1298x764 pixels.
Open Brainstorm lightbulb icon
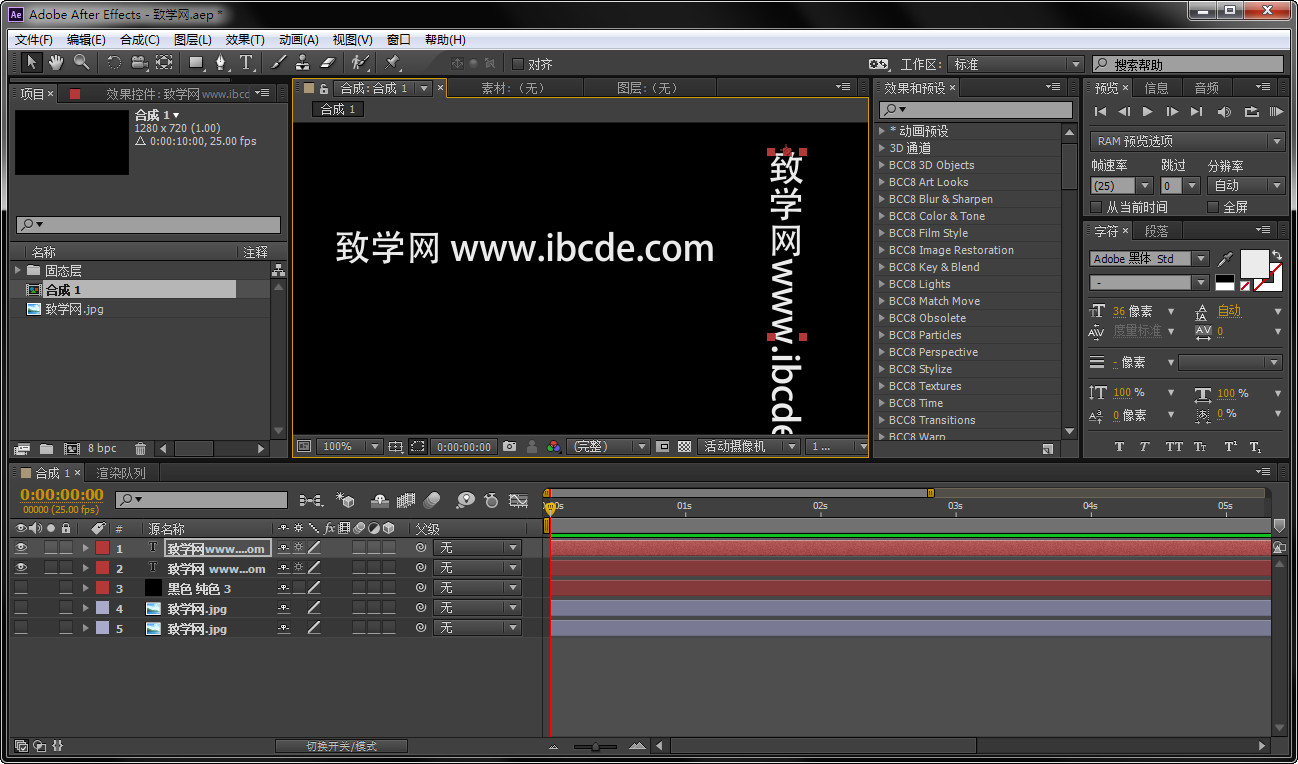tap(465, 500)
